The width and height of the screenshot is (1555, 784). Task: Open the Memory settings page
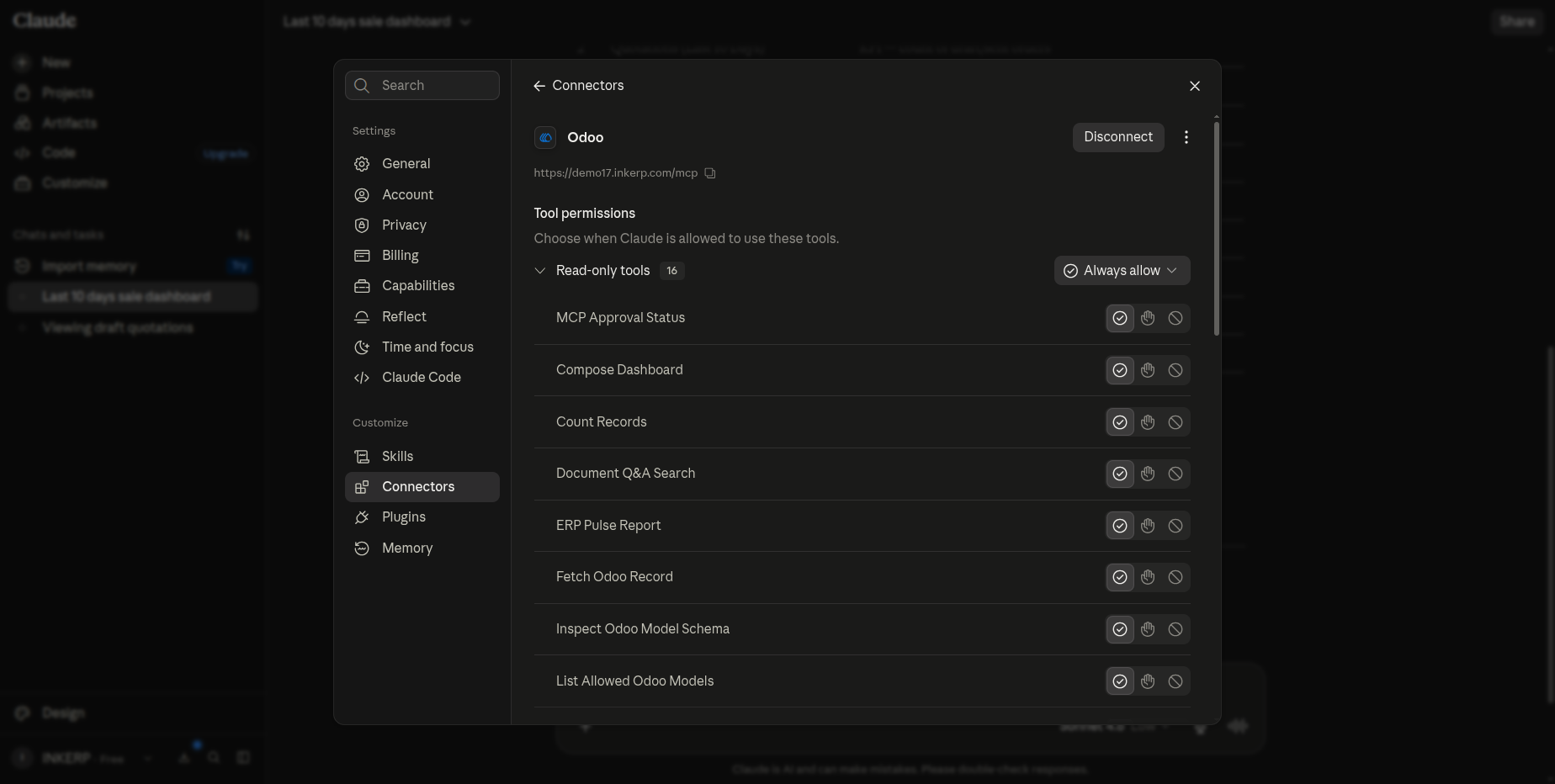tap(422, 548)
